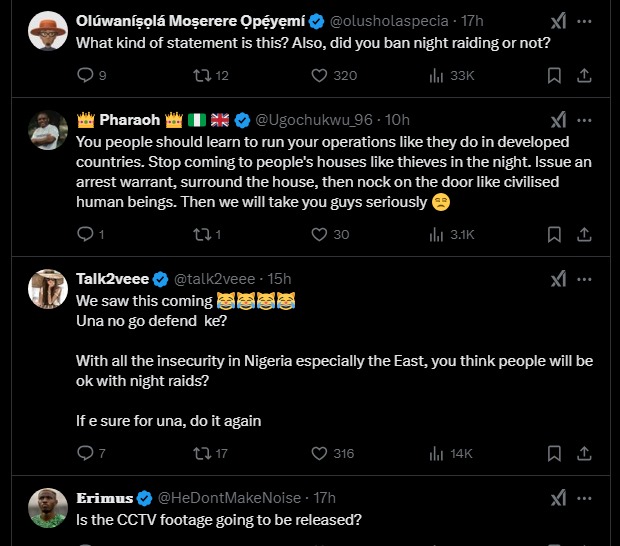620x546 pixels.
Task: View analytics on Pharaoh's tweet 3.1K views
Action: click(436, 234)
